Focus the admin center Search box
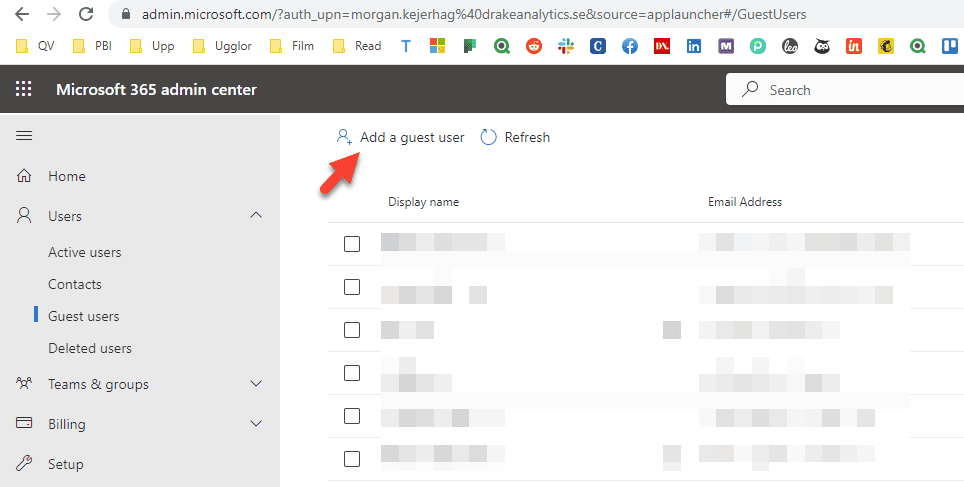Screen dimensions: 964x487 tap(845, 90)
